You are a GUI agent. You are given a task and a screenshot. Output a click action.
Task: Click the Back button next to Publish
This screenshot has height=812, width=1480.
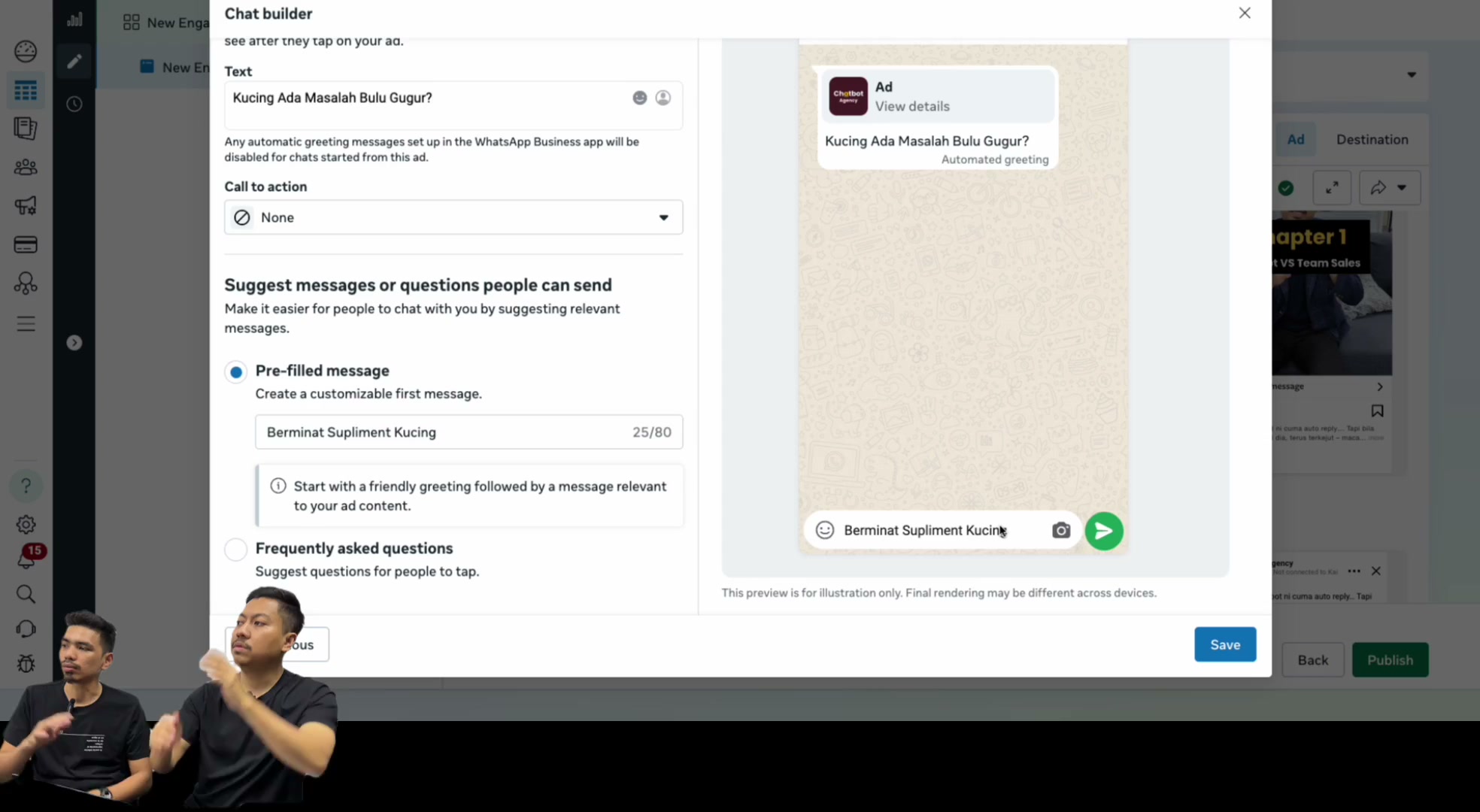1313,659
